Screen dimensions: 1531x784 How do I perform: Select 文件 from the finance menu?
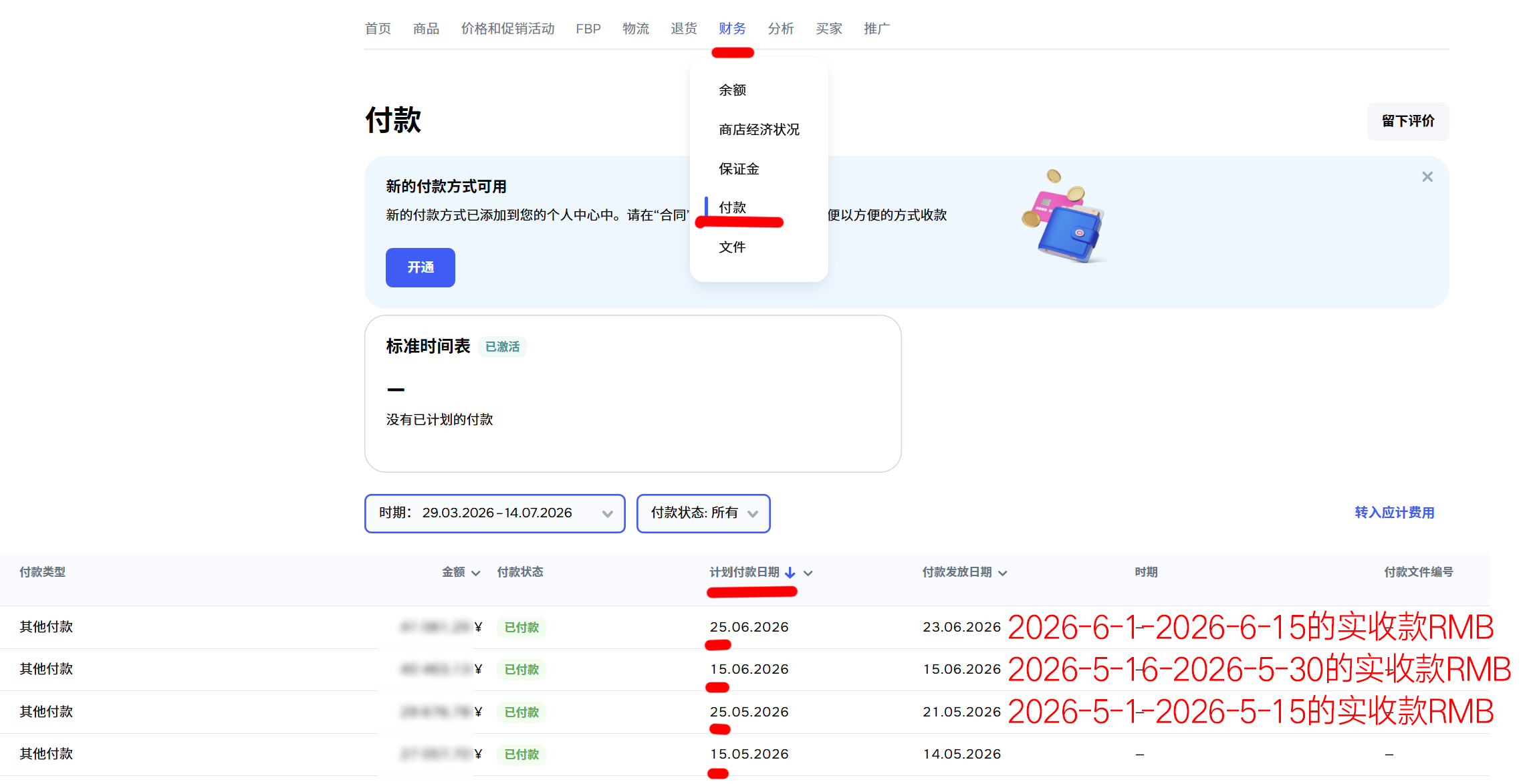tap(733, 247)
